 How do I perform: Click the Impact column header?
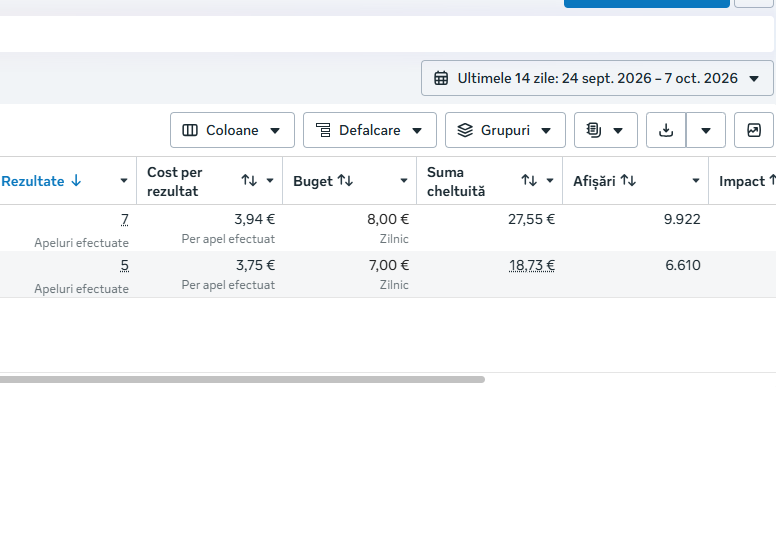(x=742, y=181)
